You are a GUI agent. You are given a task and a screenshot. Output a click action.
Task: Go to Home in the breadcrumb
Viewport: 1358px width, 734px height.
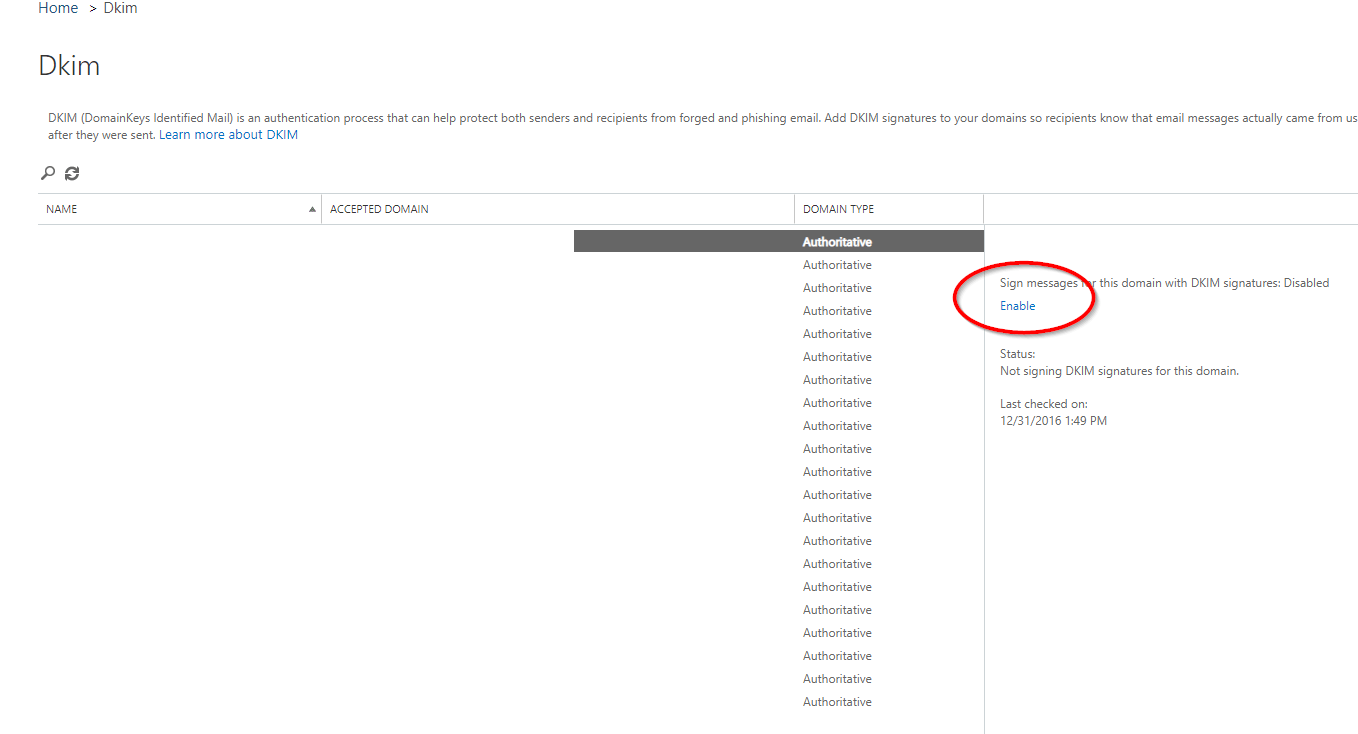click(58, 8)
